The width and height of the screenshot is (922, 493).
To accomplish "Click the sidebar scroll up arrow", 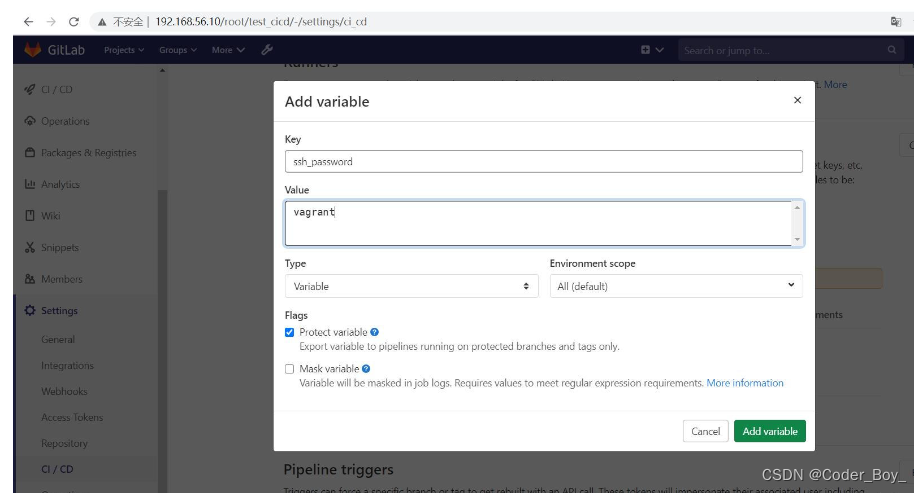I will (162, 71).
